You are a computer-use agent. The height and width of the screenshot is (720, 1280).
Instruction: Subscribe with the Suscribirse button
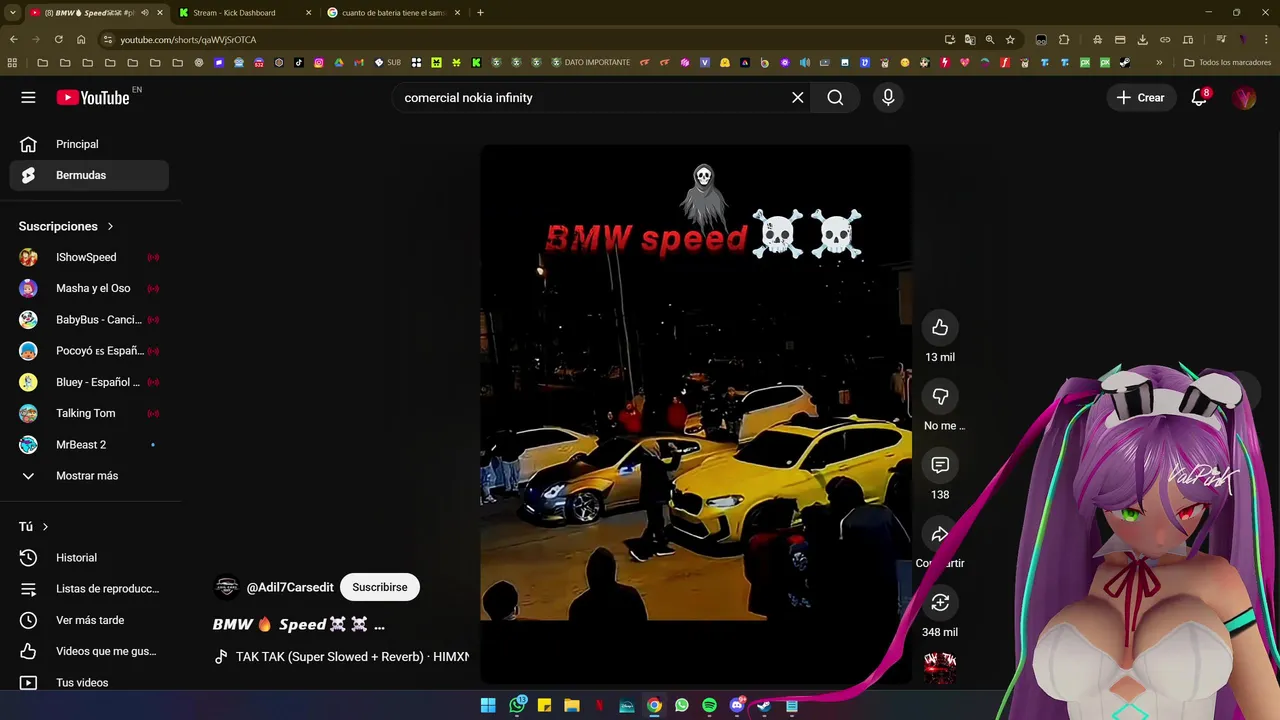coord(380,587)
